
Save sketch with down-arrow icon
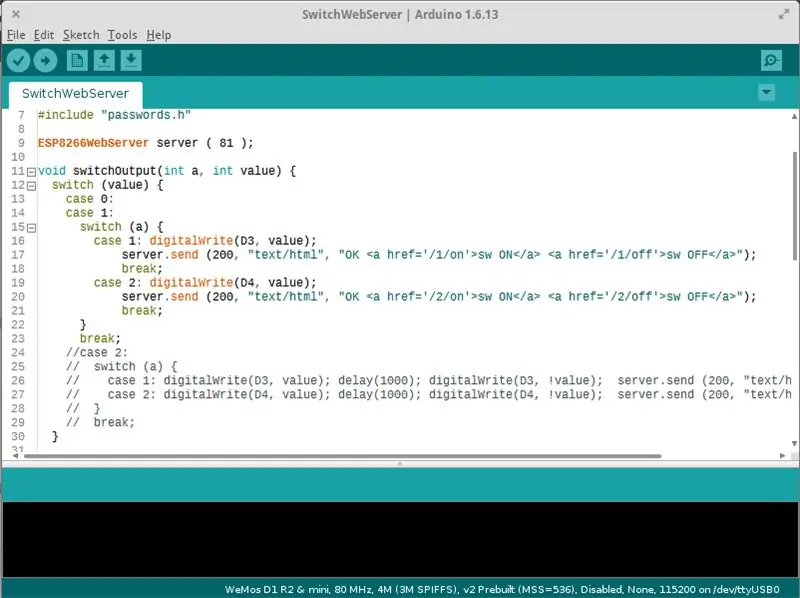click(131, 61)
